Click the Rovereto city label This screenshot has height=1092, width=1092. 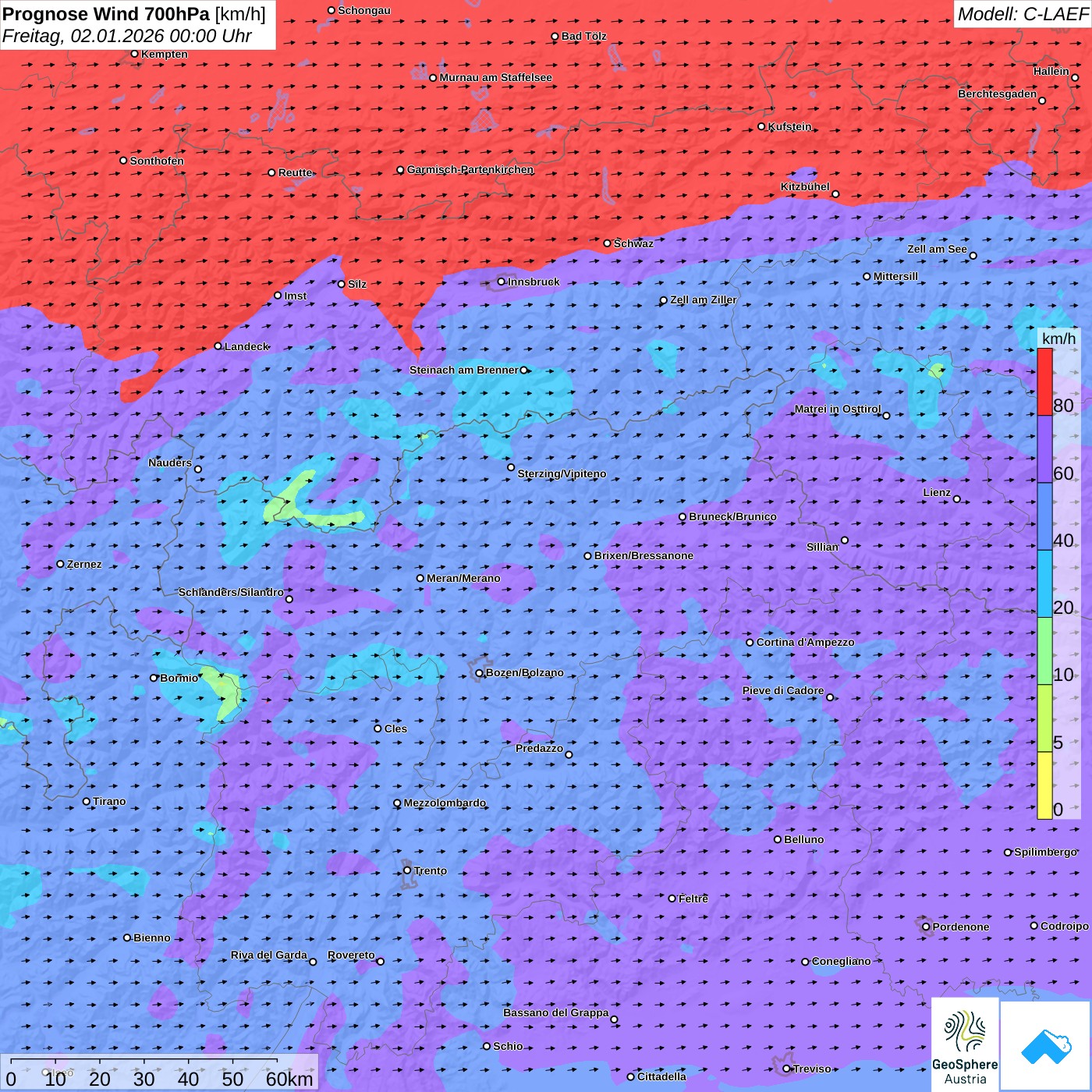(351, 955)
